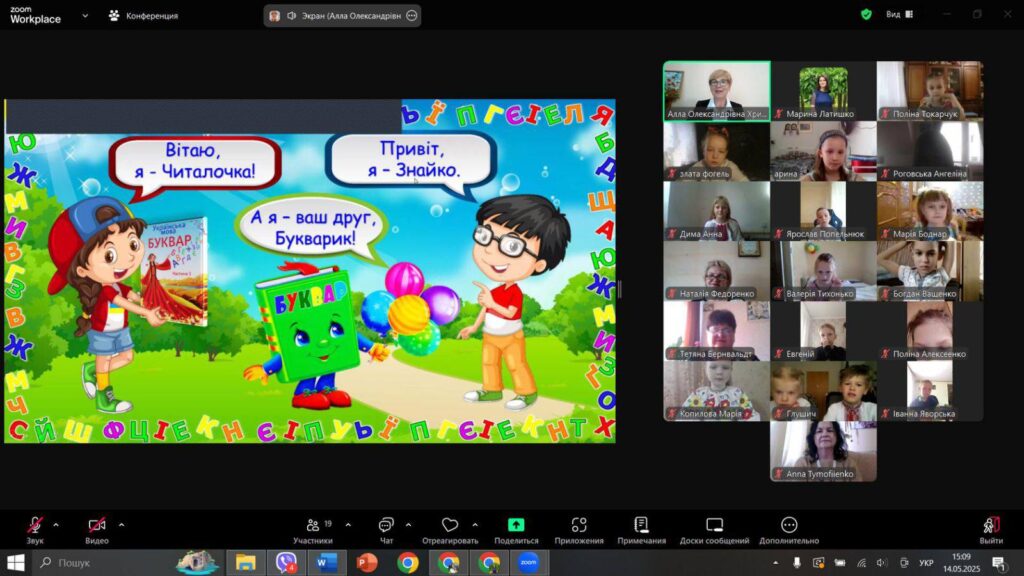
Task: Open the Дополнительно more options
Action: click(x=789, y=530)
